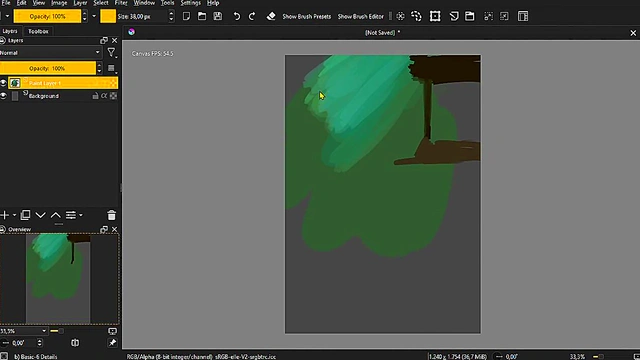Move the layer up
The height and width of the screenshot is (360, 640).
pyautogui.click(x=56, y=215)
